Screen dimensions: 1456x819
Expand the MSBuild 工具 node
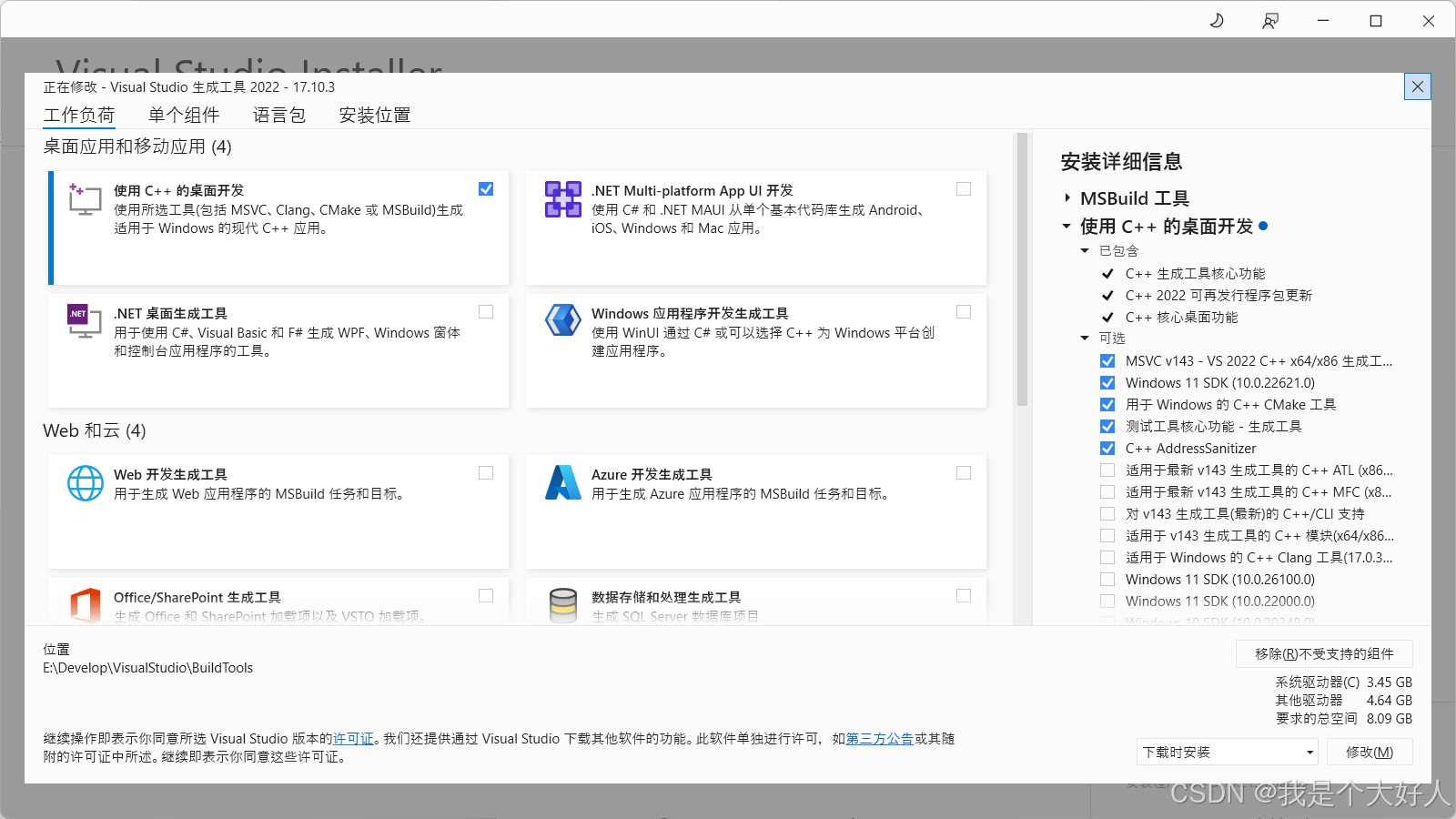[1067, 198]
